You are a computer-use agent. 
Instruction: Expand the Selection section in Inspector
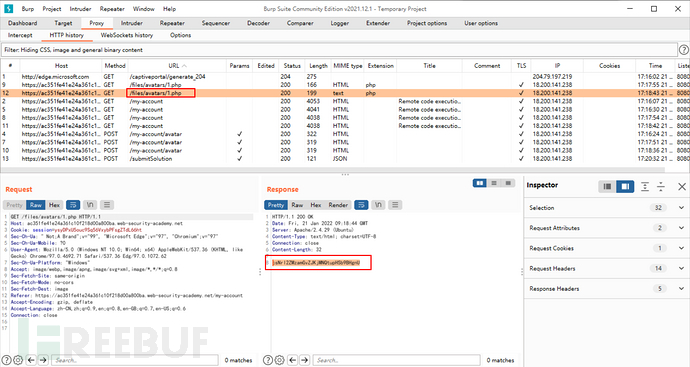[x=682, y=208]
